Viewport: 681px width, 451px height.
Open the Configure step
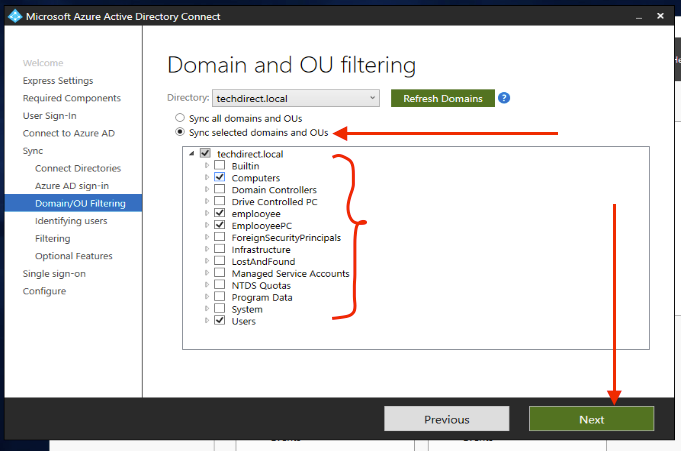(44, 291)
